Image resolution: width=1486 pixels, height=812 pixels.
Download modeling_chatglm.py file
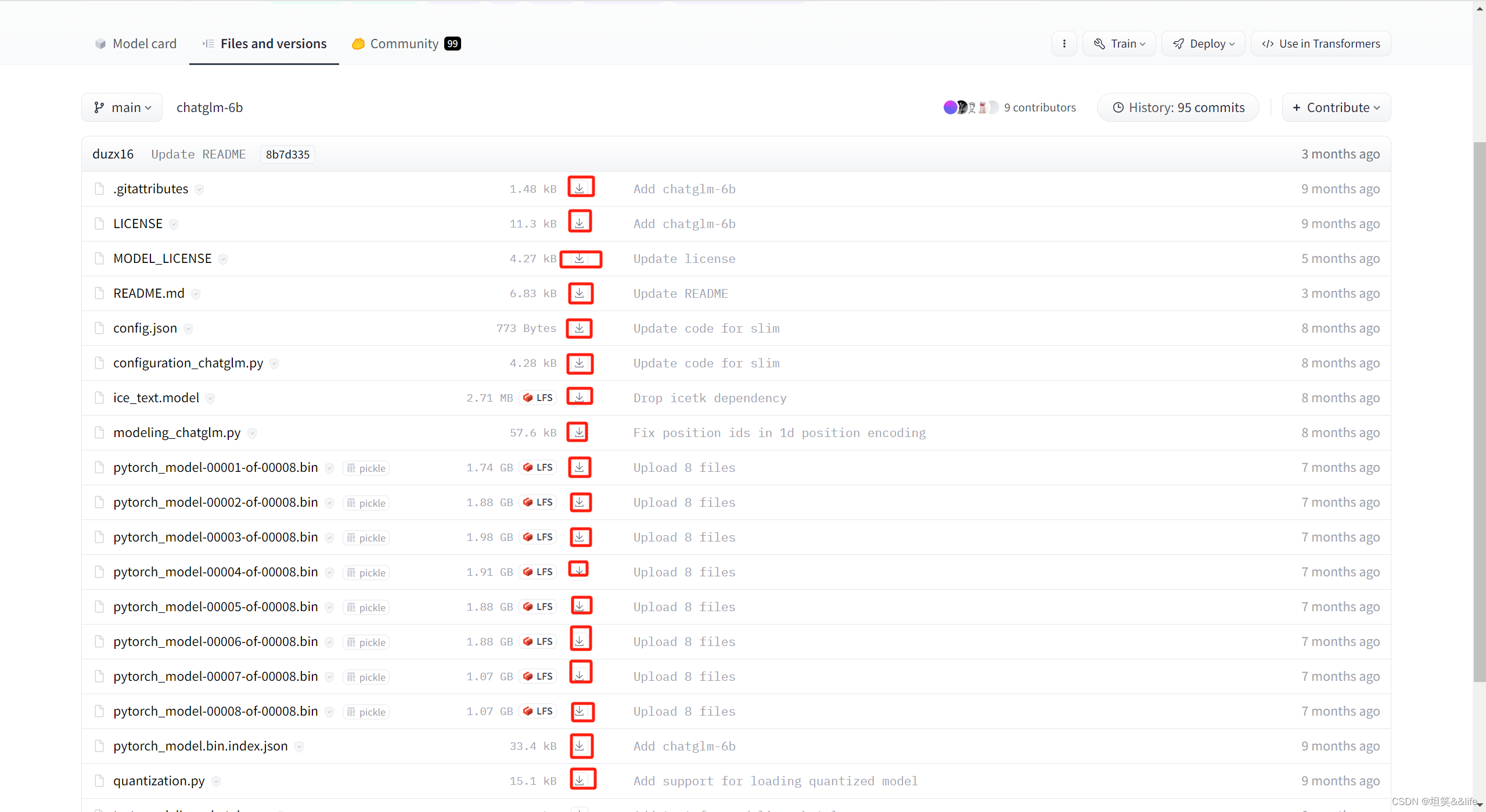(580, 432)
